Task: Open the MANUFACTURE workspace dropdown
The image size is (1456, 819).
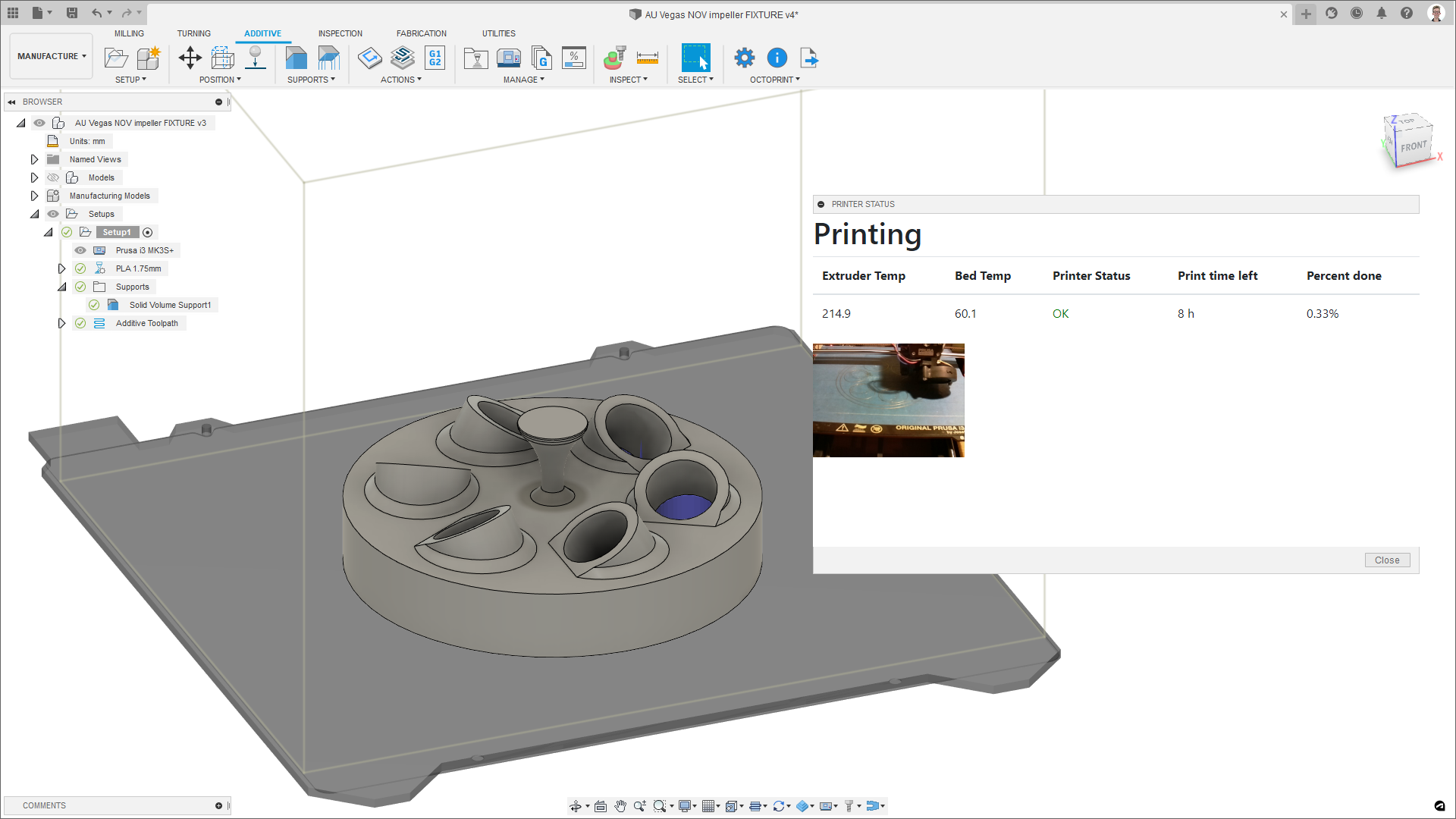Action: [x=52, y=56]
